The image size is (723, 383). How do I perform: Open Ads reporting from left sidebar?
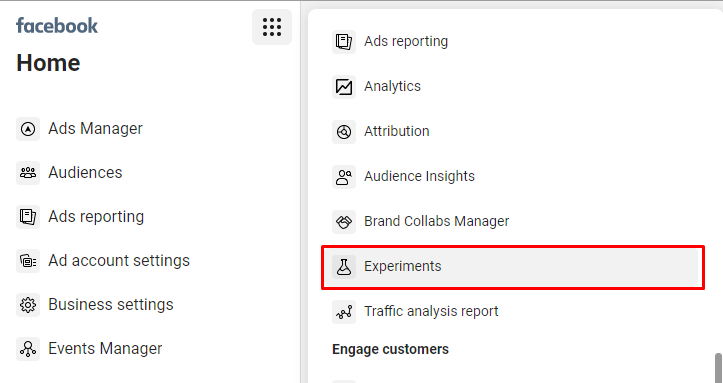pos(96,217)
